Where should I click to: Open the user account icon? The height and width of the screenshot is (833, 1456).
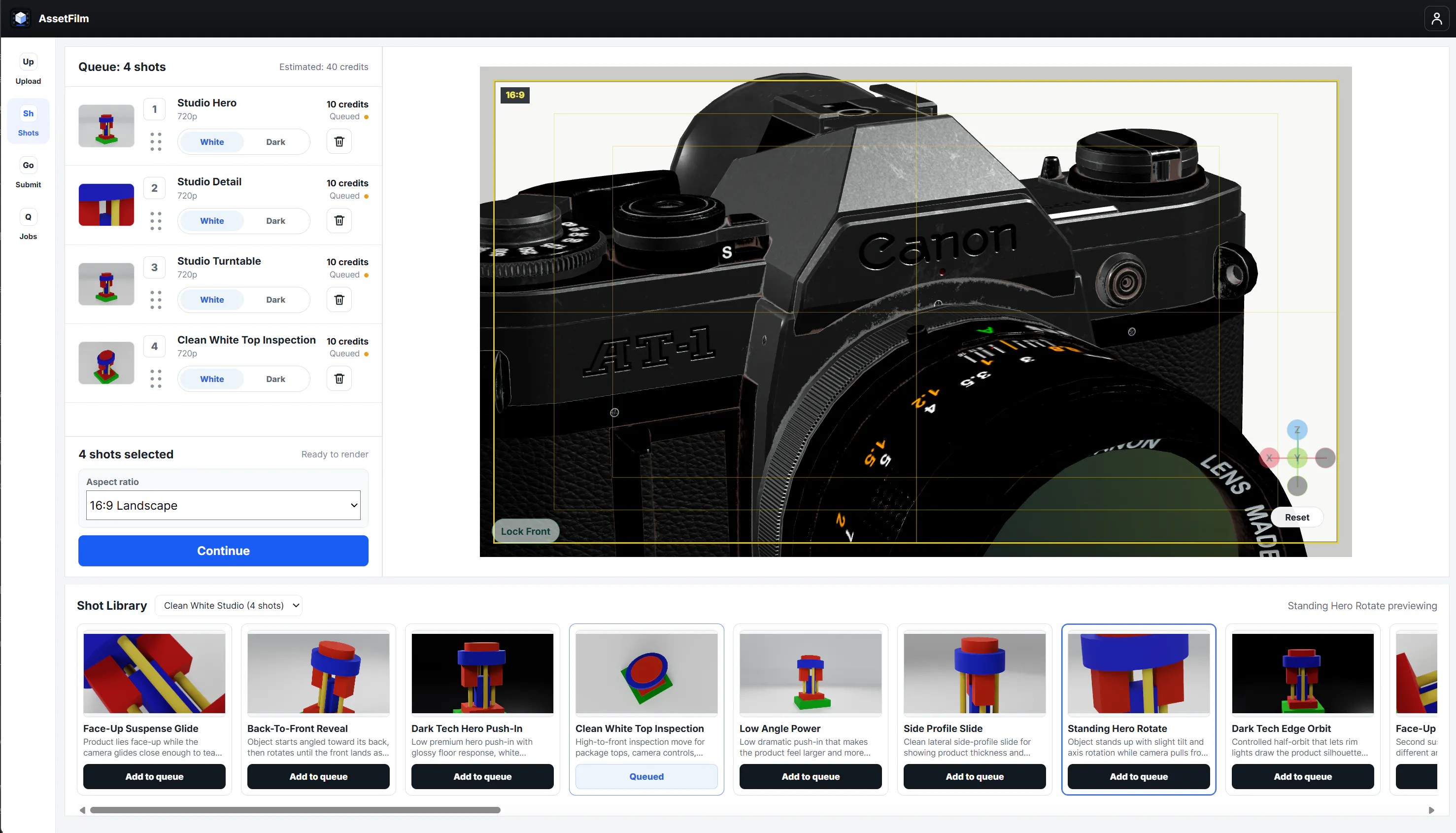point(1436,18)
